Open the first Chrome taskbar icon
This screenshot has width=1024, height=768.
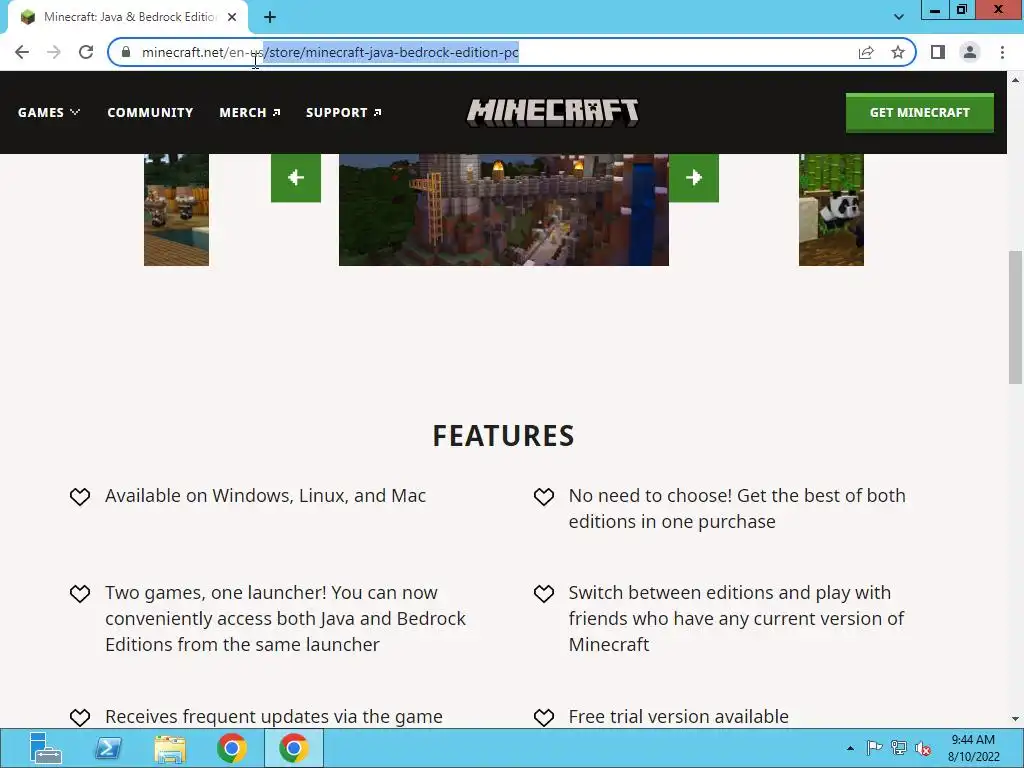(x=232, y=748)
